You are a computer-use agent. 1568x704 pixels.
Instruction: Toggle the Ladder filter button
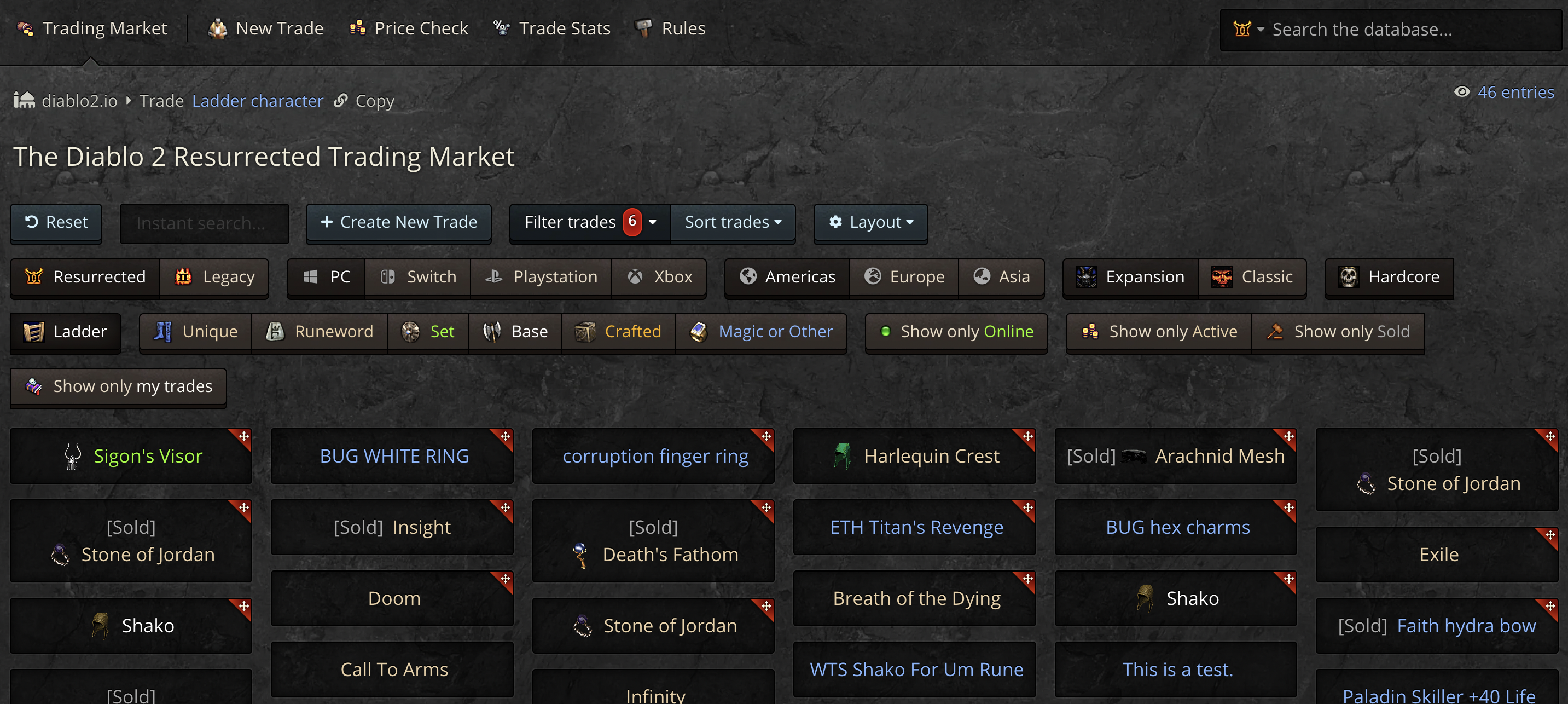[65, 332]
